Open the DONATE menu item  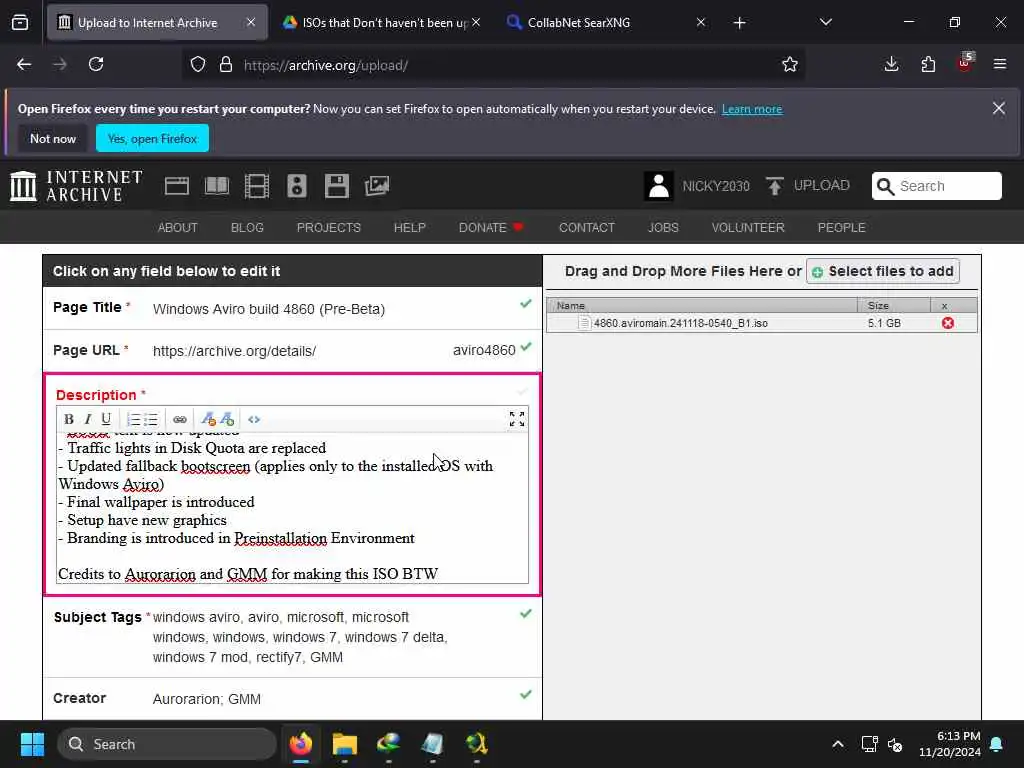(491, 227)
